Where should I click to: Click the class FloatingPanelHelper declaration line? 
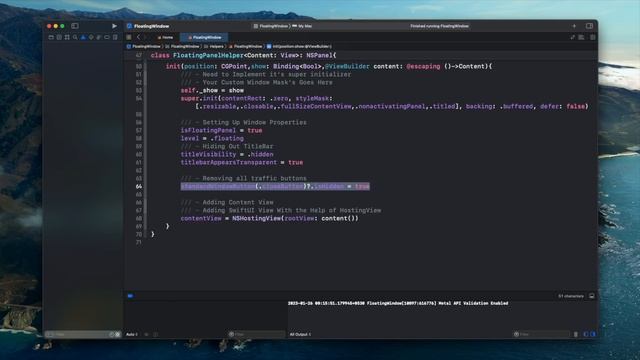[243, 56]
